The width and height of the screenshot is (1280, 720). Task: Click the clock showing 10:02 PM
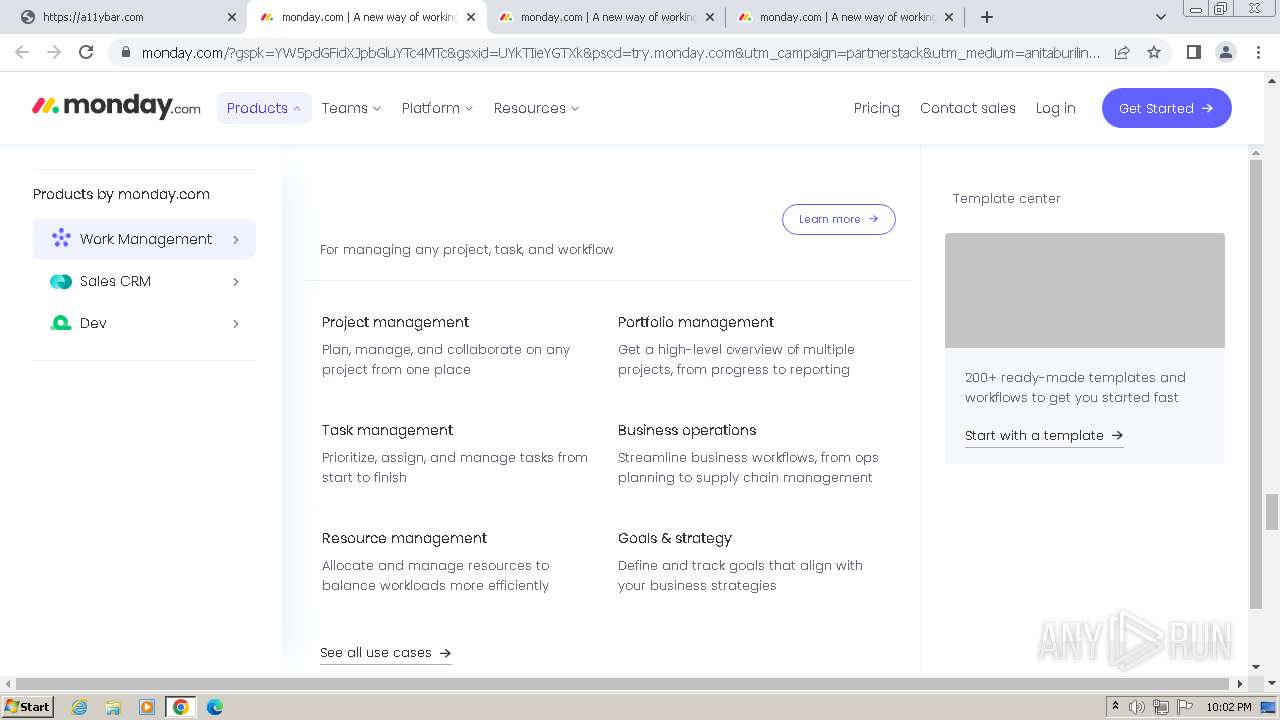point(1229,707)
